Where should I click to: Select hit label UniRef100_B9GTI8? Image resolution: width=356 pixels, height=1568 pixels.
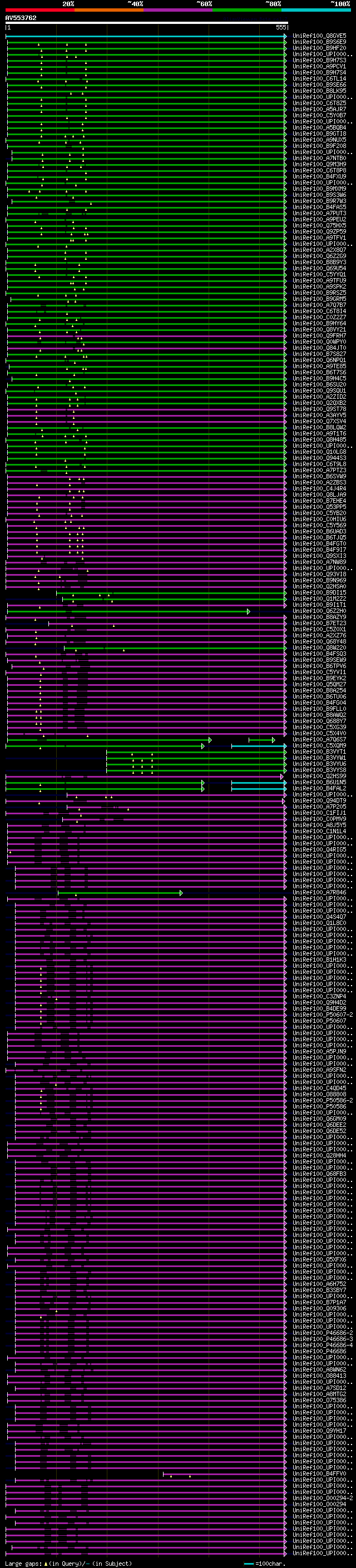(x=319, y=134)
